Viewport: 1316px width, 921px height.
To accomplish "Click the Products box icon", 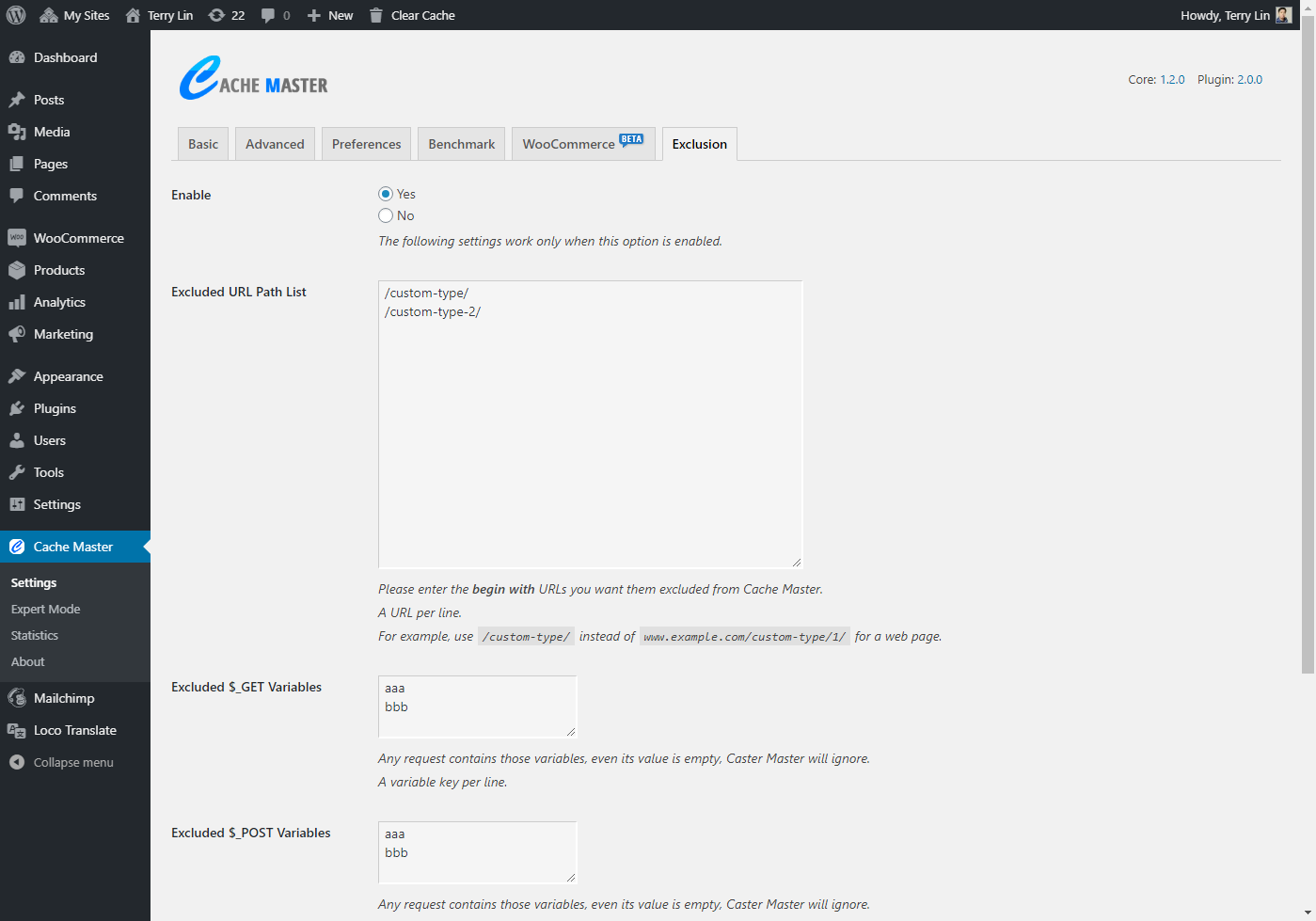I will tap(17, 270).
